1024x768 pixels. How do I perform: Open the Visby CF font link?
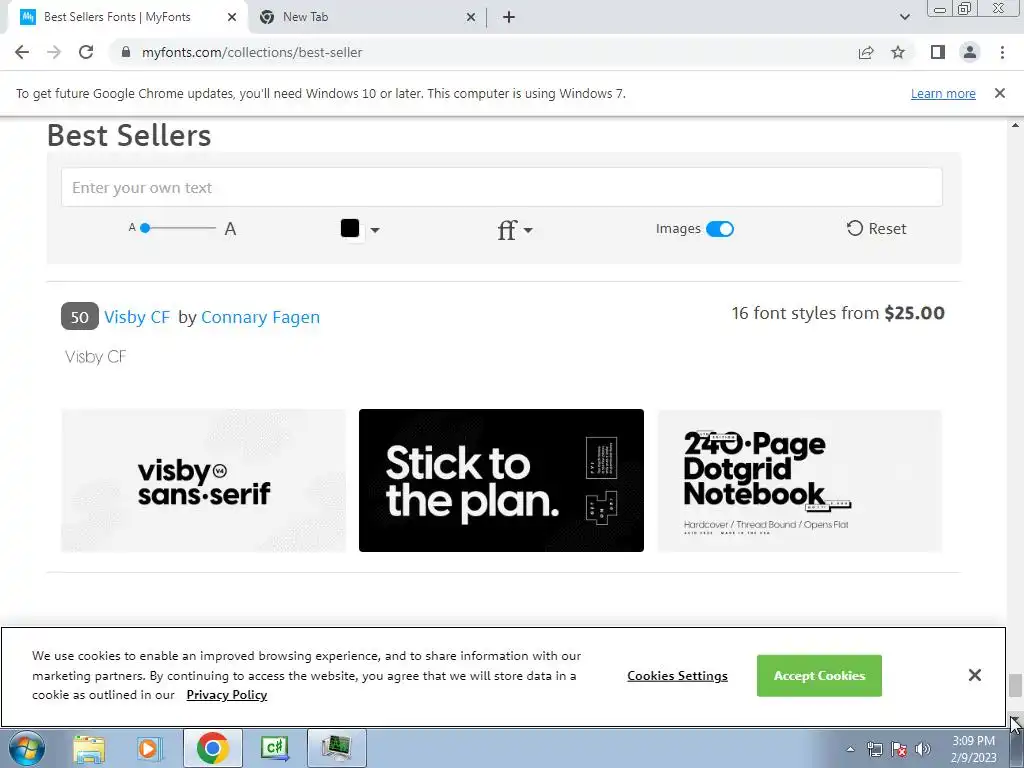(x=137, y=317)
